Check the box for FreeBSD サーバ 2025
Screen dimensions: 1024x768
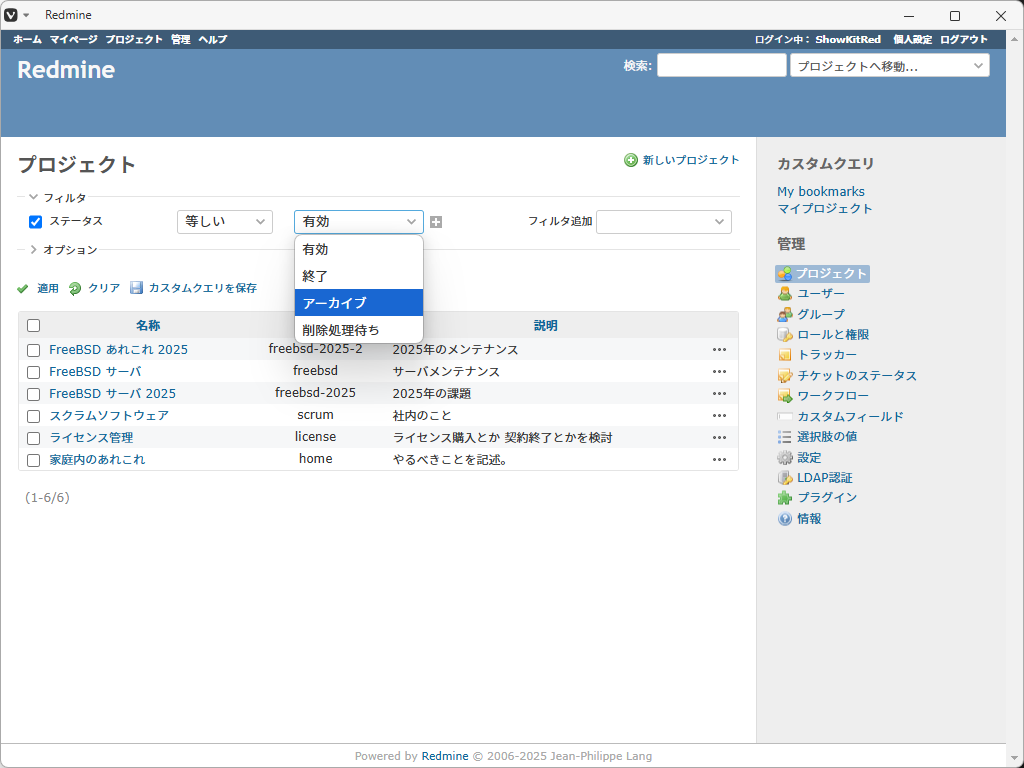click(x=33, y=394)
